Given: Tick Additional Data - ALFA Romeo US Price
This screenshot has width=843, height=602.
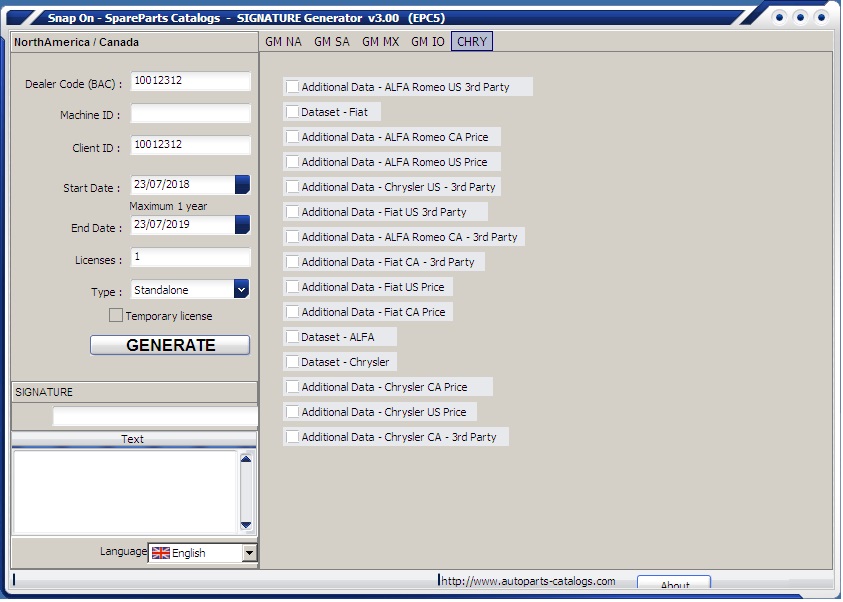Looking at the screenshot, I should [x=292, y=162].
